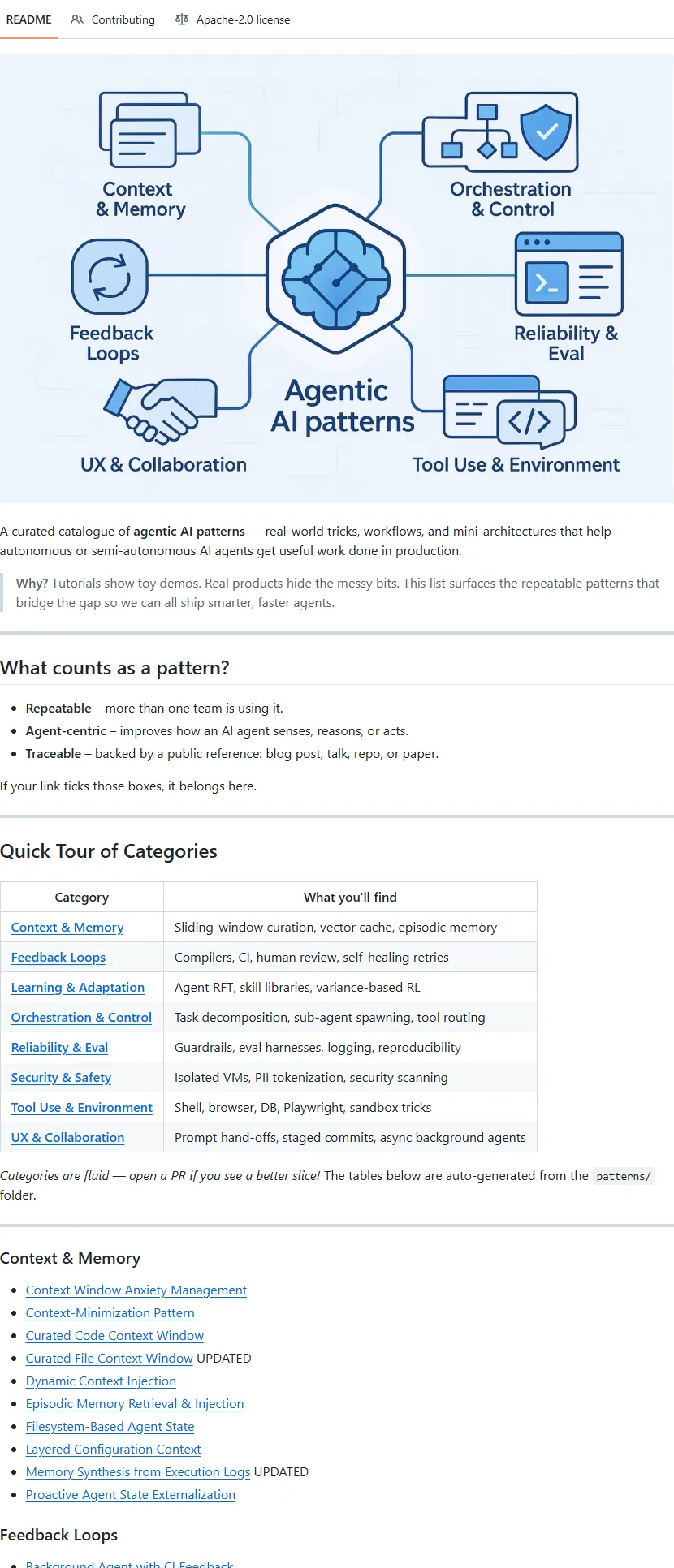674x1568 pixels.
Task: Open Episodic Memory Retrieval & Injection link
Action: (135, 1403)
